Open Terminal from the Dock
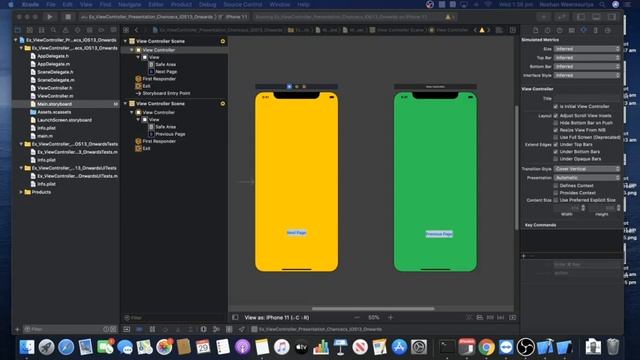The height and width of the screenshot is (360, 640). [447, 347]
